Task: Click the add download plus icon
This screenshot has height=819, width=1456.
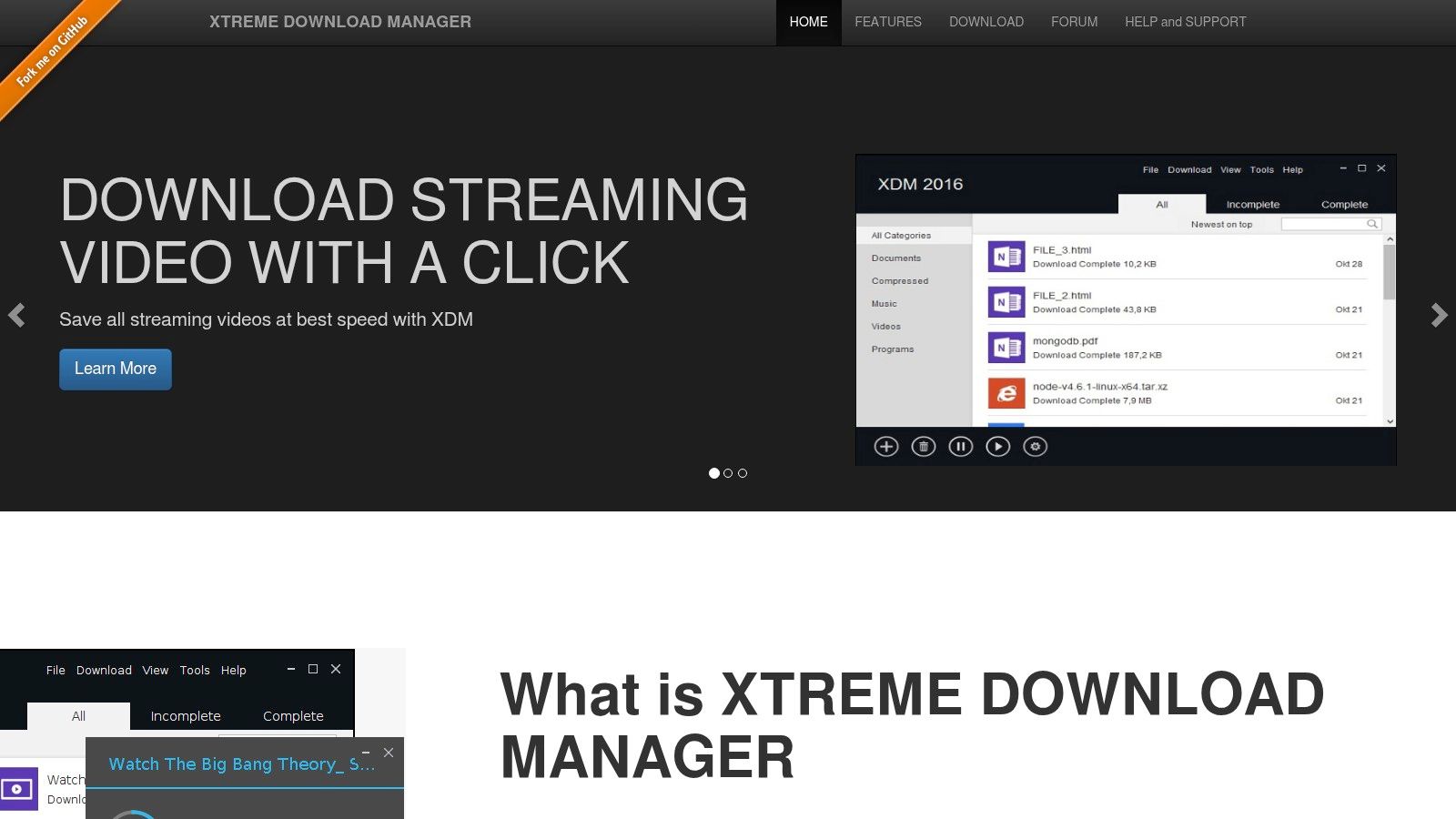Action: point(886,446)
